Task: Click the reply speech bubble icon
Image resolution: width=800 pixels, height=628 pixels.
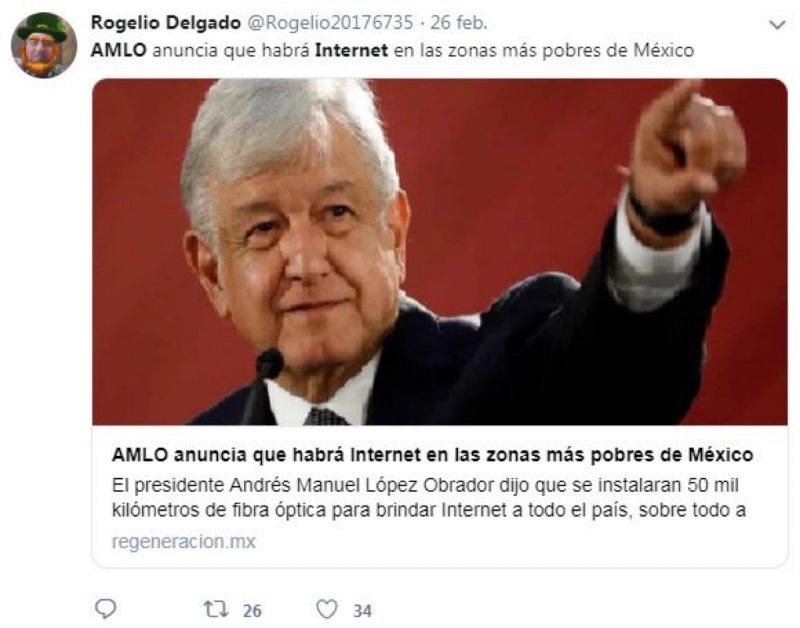Action: [106, 609]
